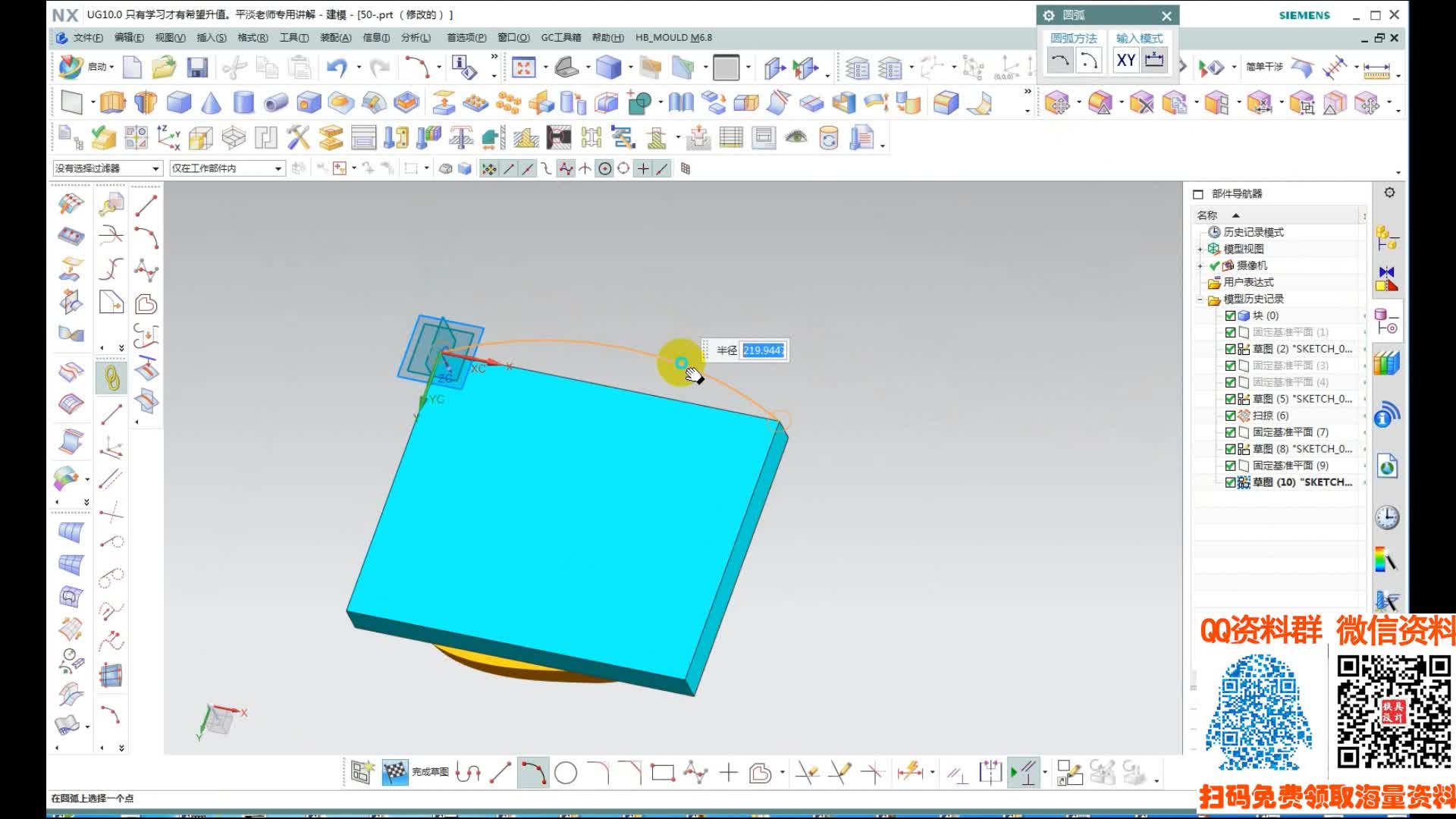Open the 文件(F) menu
This screenshot has width=1456, height=819.
pos(87,37)
